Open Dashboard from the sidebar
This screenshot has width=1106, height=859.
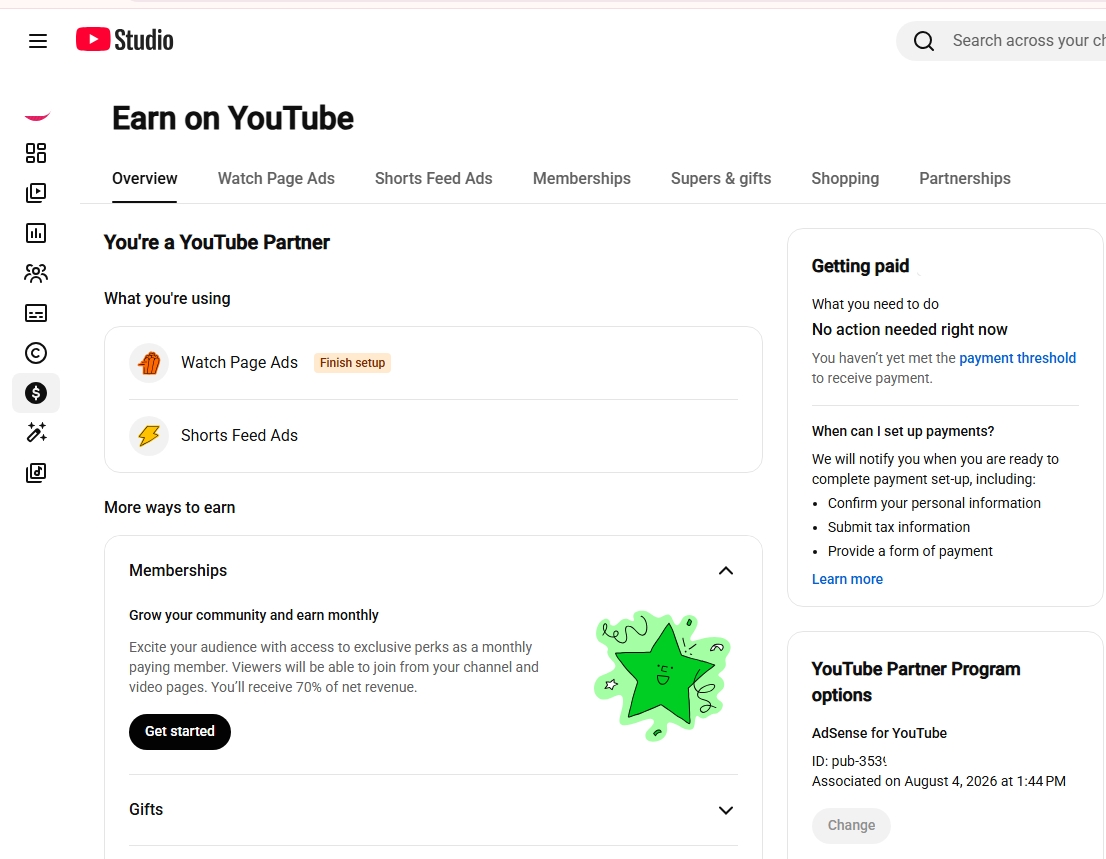(36, 153)
